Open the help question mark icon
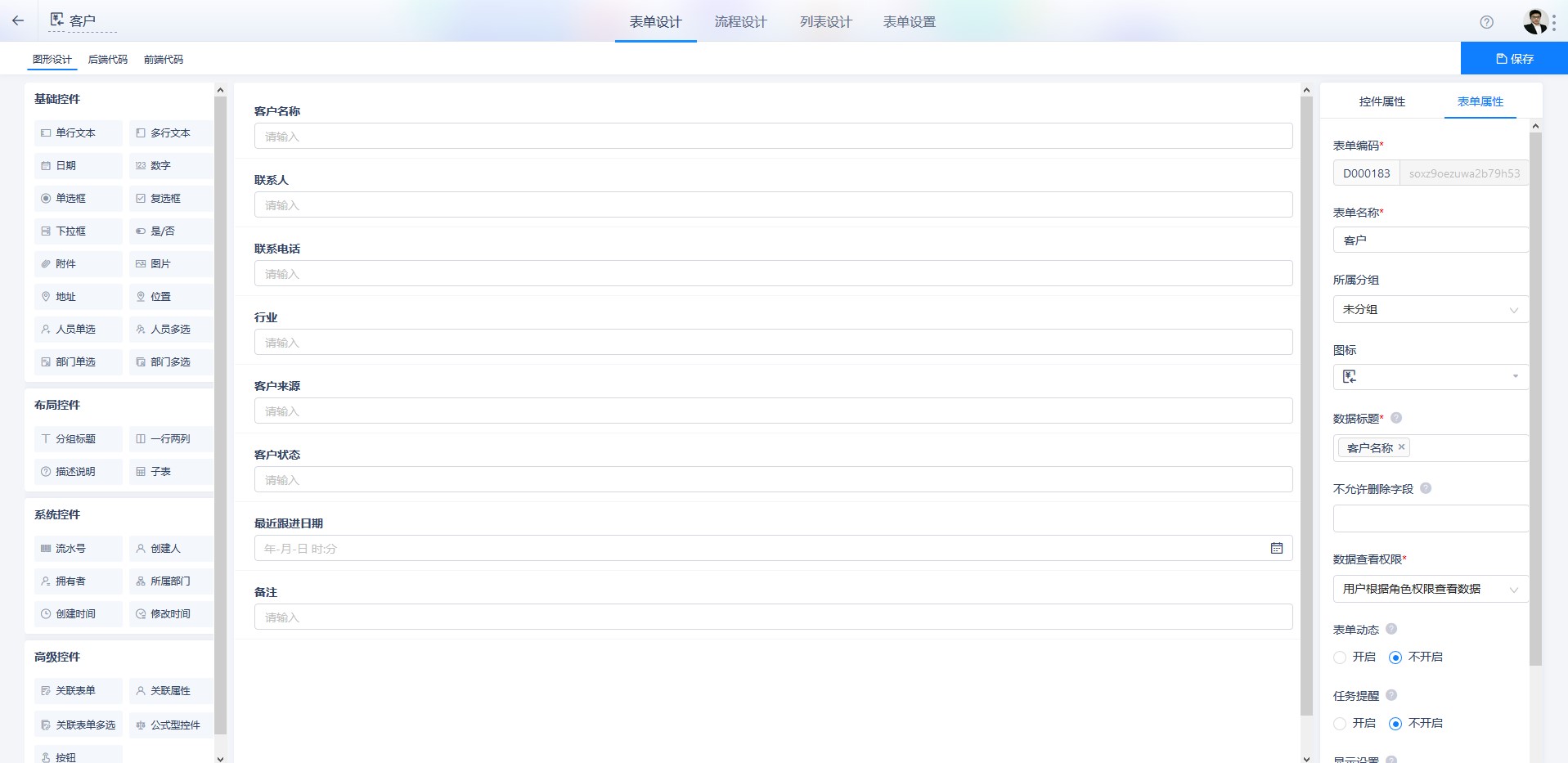 pyautogui.click(x=1486, y=22)
